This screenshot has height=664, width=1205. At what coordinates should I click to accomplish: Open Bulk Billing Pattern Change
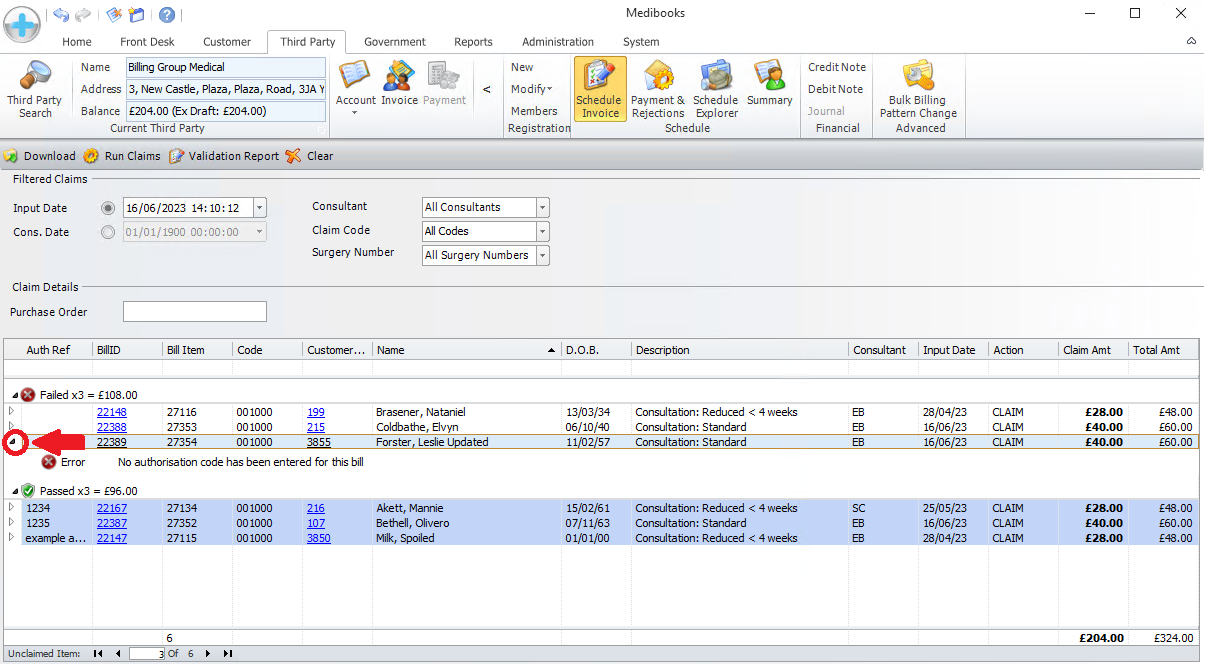click(918, 89)
